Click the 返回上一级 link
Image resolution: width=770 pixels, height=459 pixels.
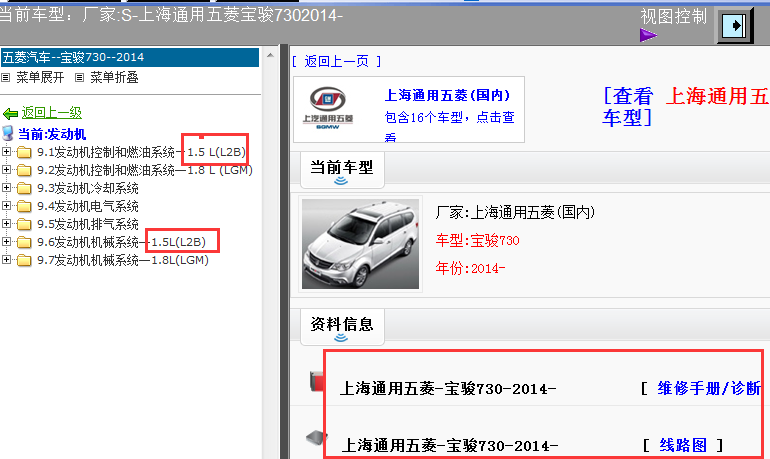[52, 113]
